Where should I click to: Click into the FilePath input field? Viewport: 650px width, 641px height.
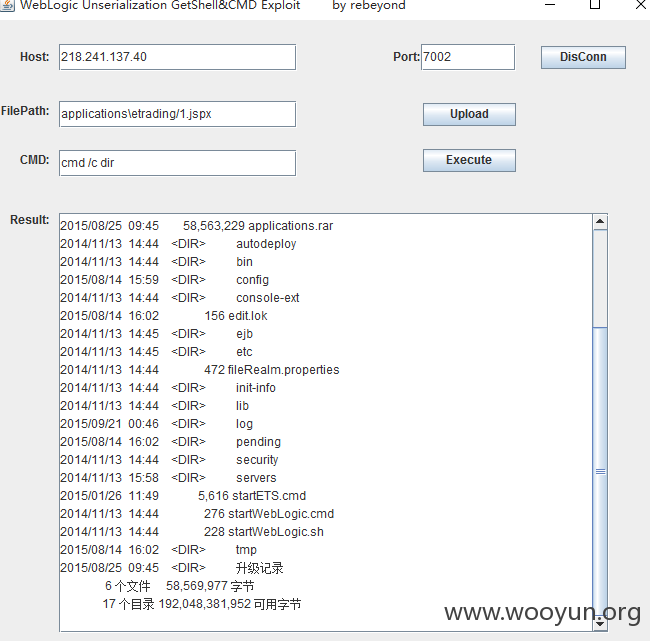click(177, 114)
